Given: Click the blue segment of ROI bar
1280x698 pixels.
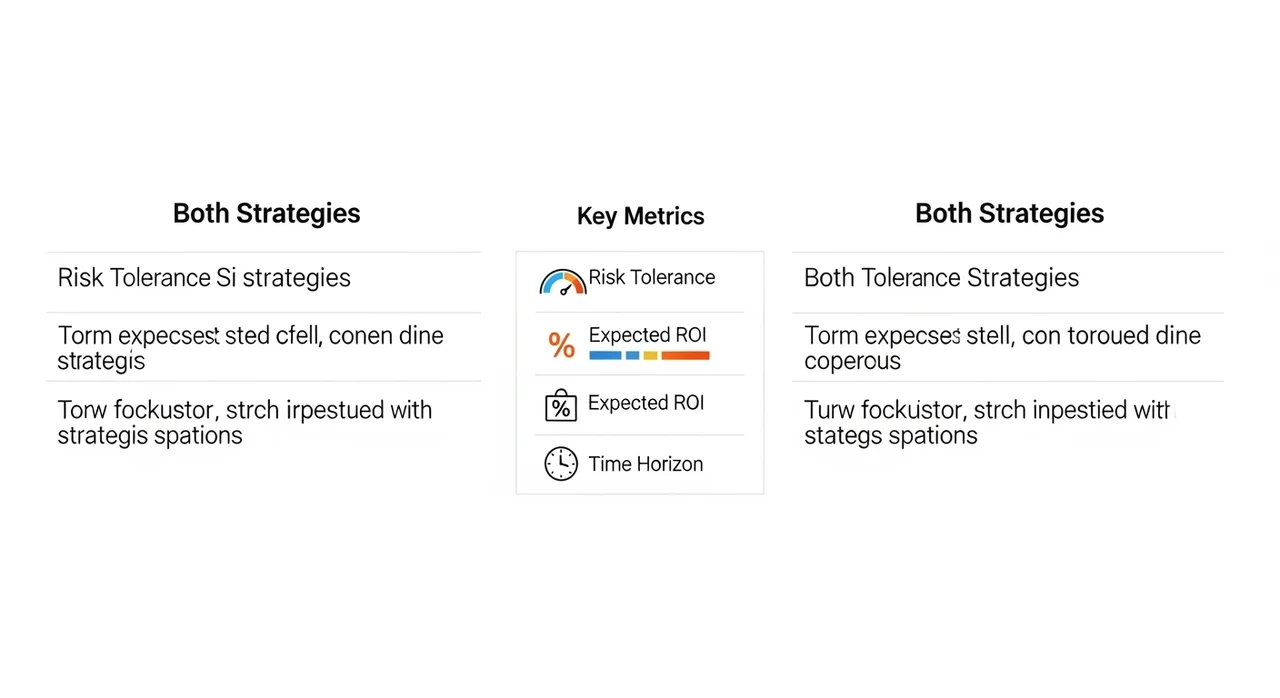Looking at the screenshot, I should pos(605,355).
